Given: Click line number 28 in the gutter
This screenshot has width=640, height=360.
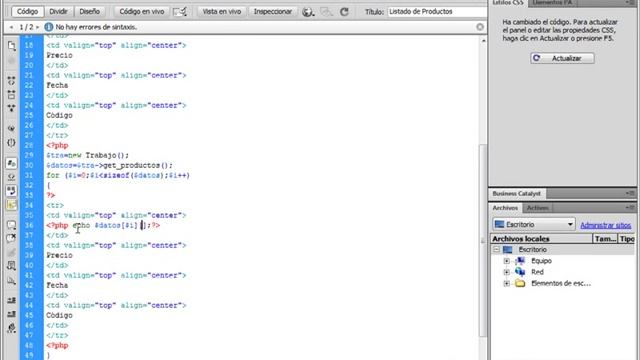Looking at the screenshot, I should [29, 145].
